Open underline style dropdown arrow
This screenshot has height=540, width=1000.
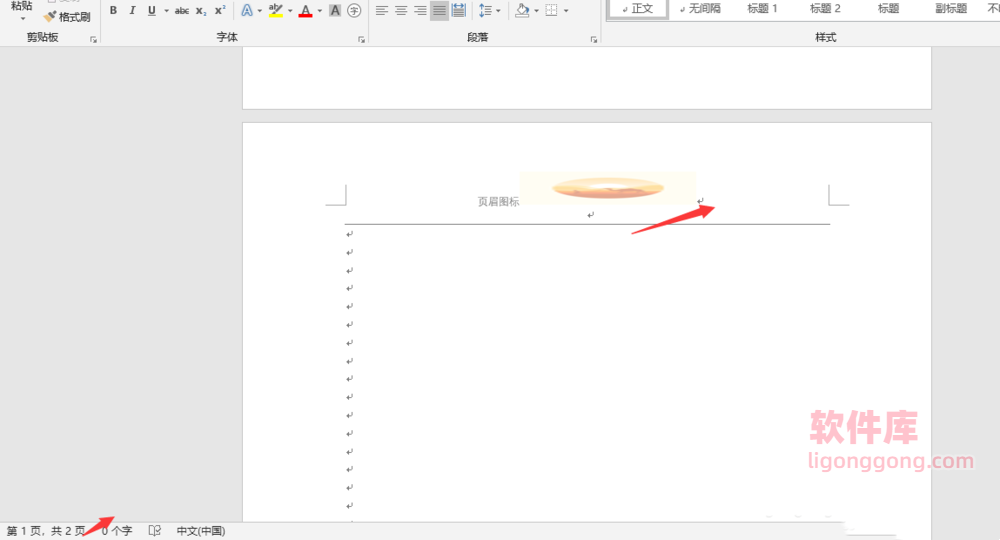tap(166, 11)
